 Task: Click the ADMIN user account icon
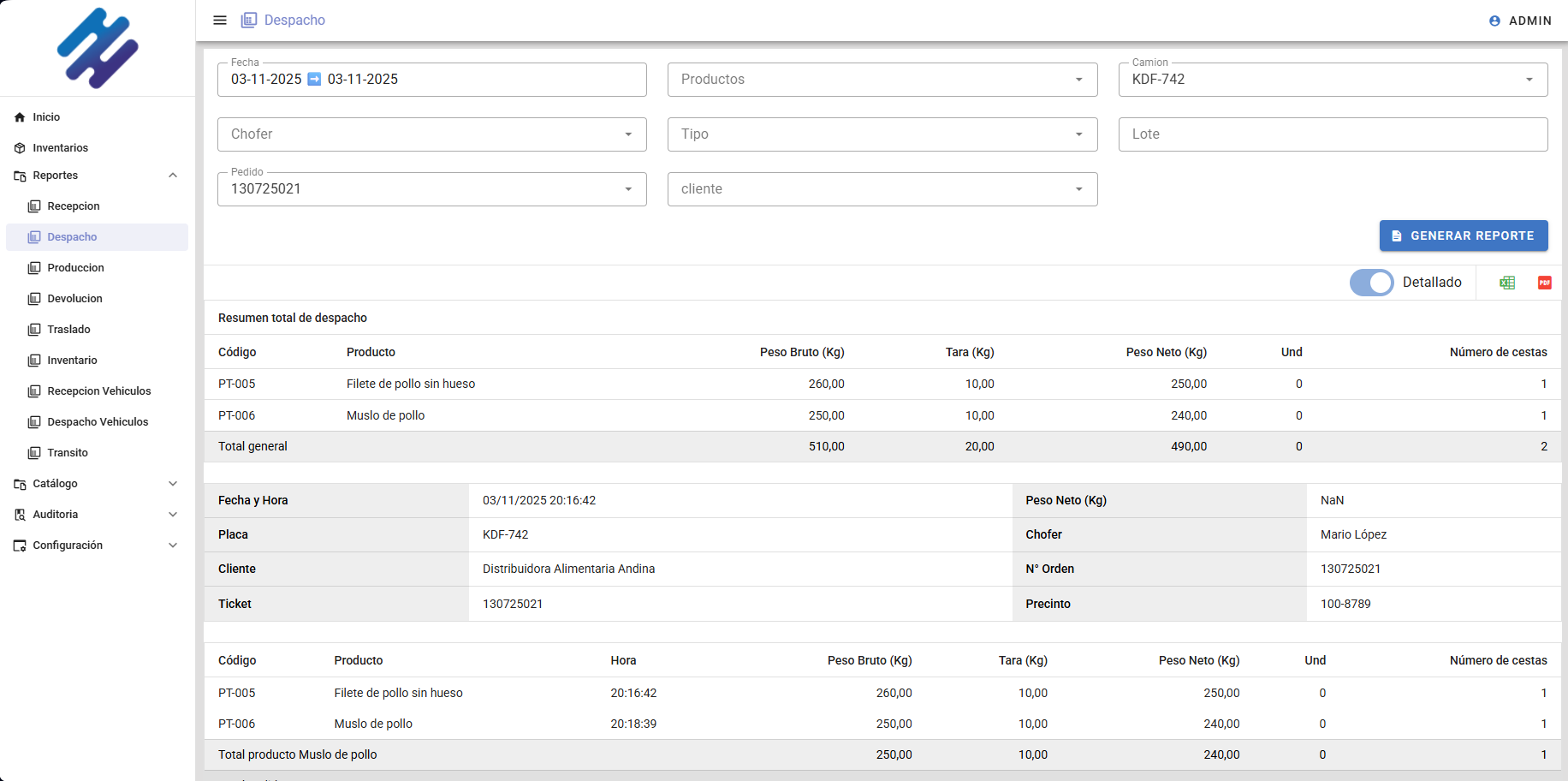(x=1494, y=21)
